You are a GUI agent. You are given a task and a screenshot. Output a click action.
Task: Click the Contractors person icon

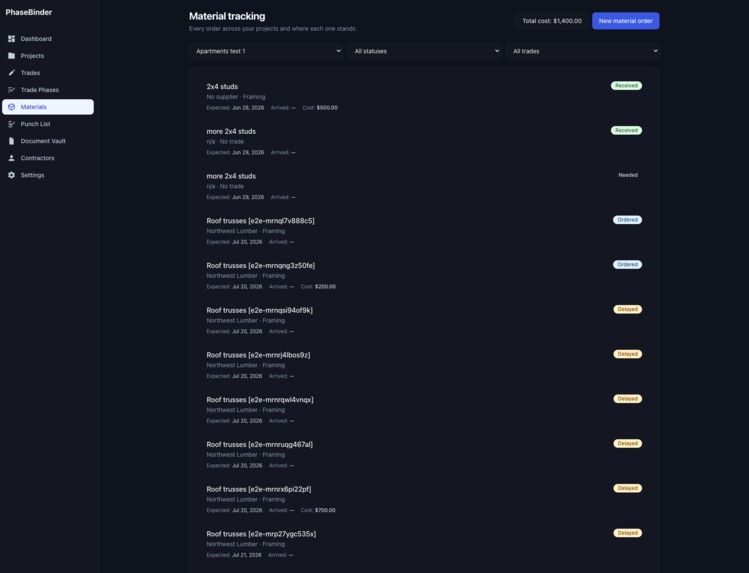point(11,158)
